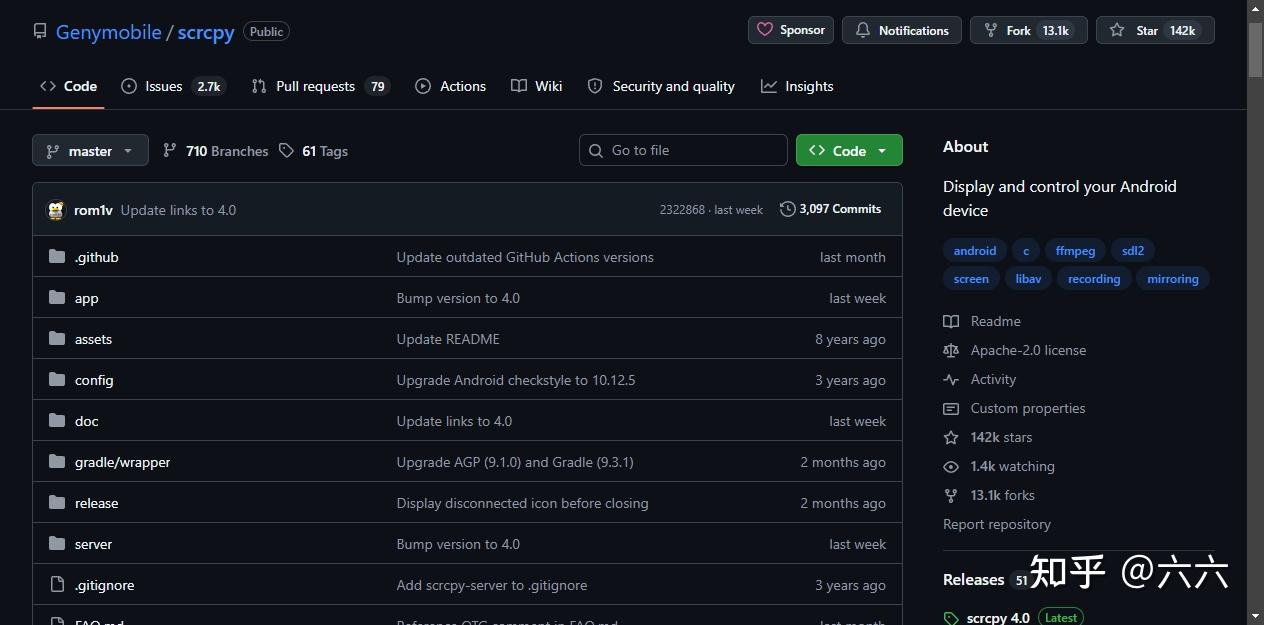The width and height of the screenshot is (1264, 625).
Task: Select the c topic tag
Action: pyautogui.click(x=1026, y=251)
